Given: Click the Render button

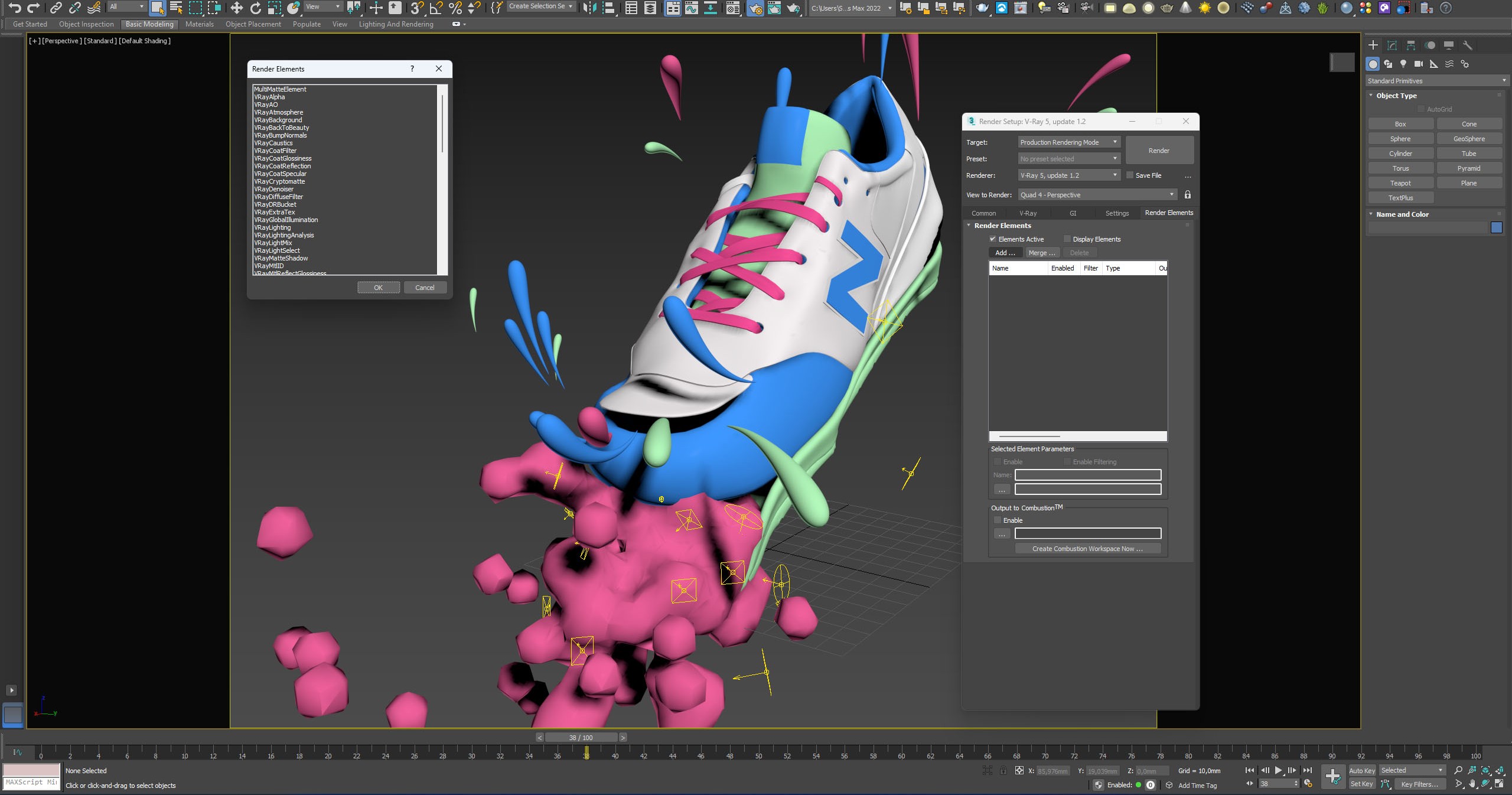Looking at the screenshot, I should pyautogui.click(x=1159, y=151).
